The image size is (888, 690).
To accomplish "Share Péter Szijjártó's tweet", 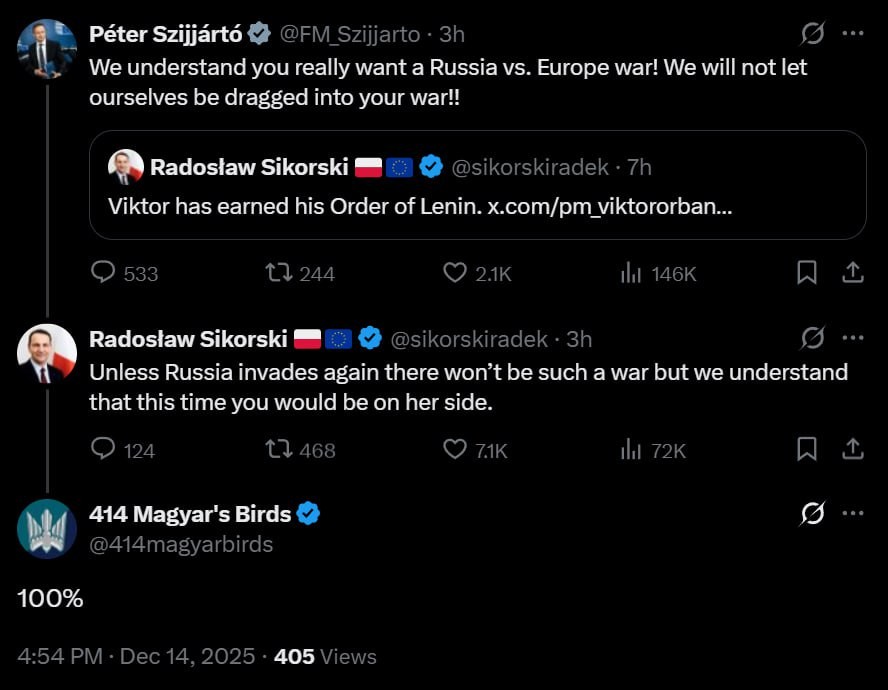I will coord(853,273).
